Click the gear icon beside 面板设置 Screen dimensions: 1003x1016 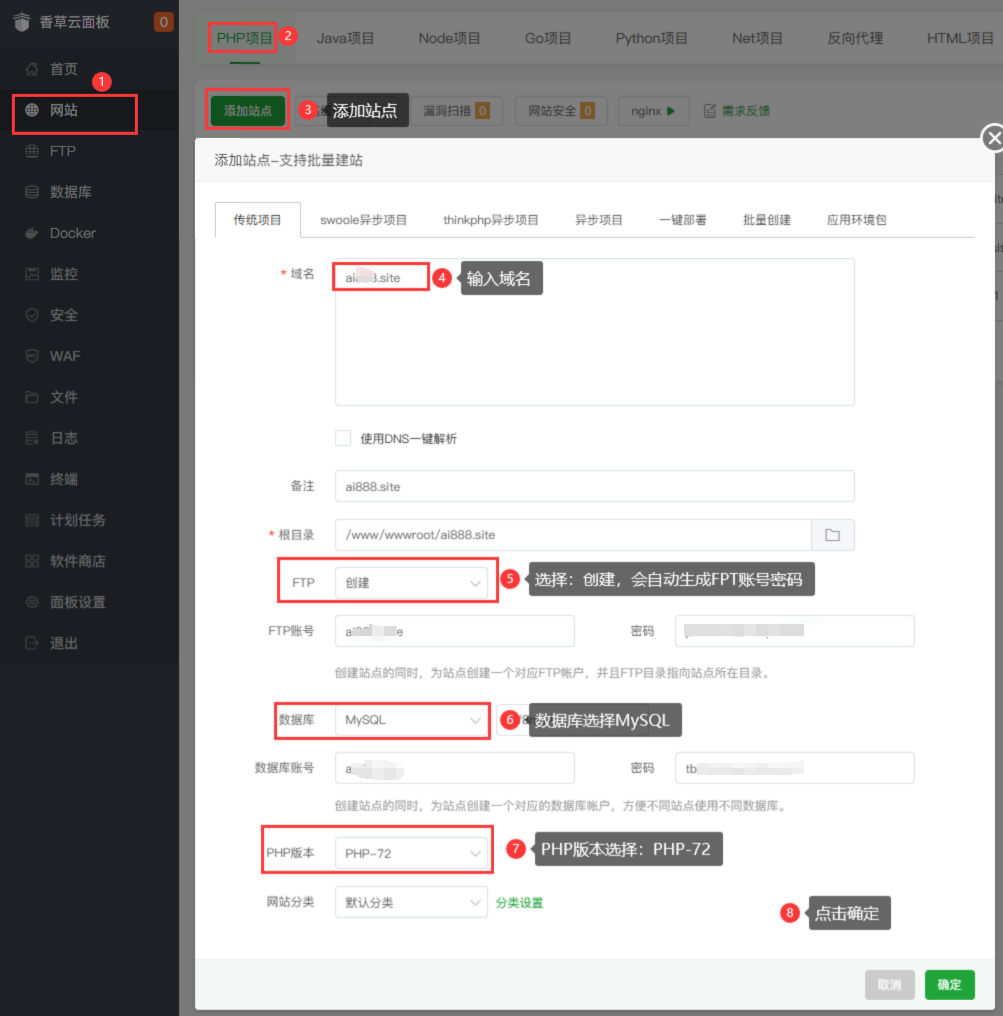[x=32, y=602]
